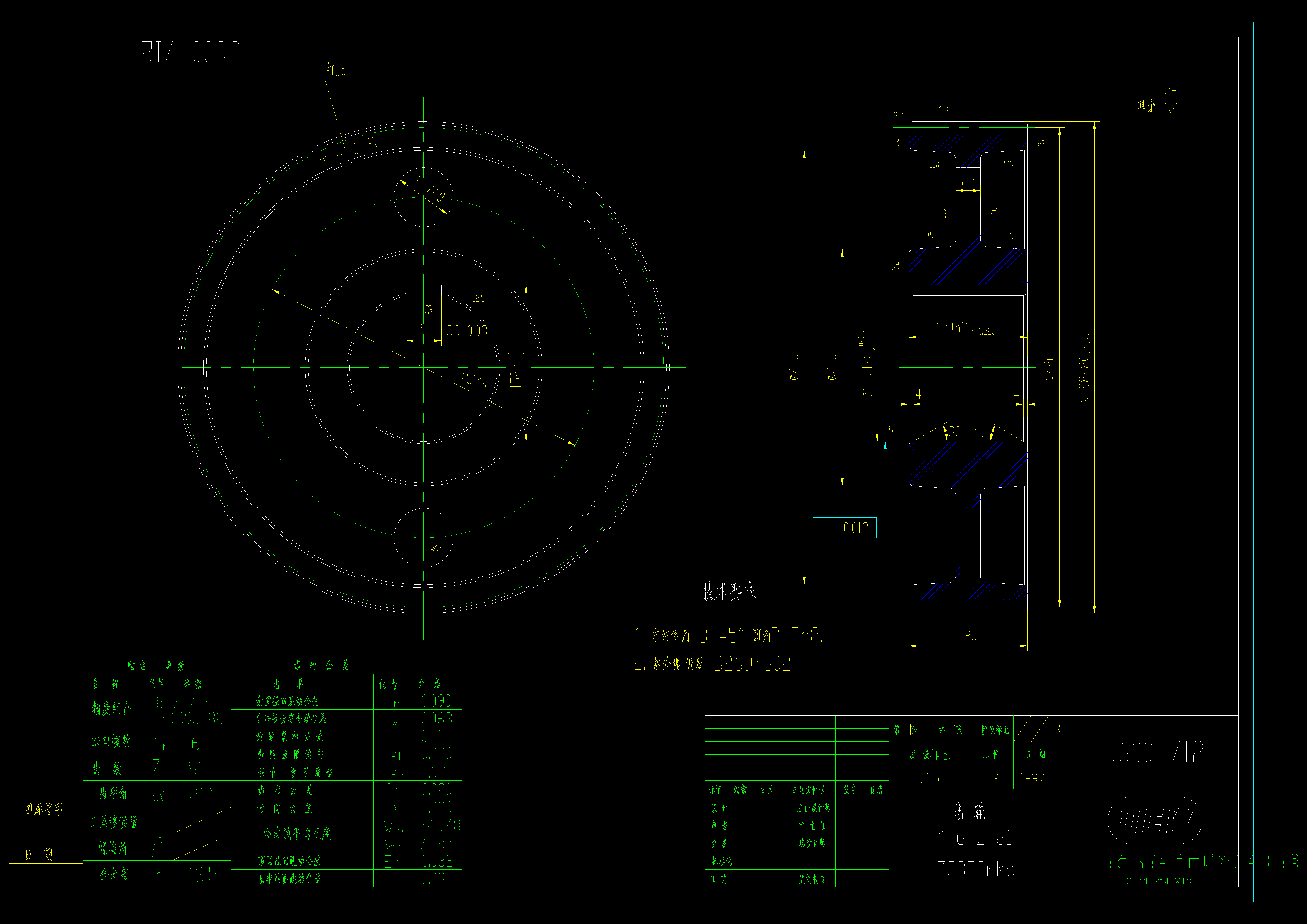Select the 工具移动量 row label

(x=114, y=822)
